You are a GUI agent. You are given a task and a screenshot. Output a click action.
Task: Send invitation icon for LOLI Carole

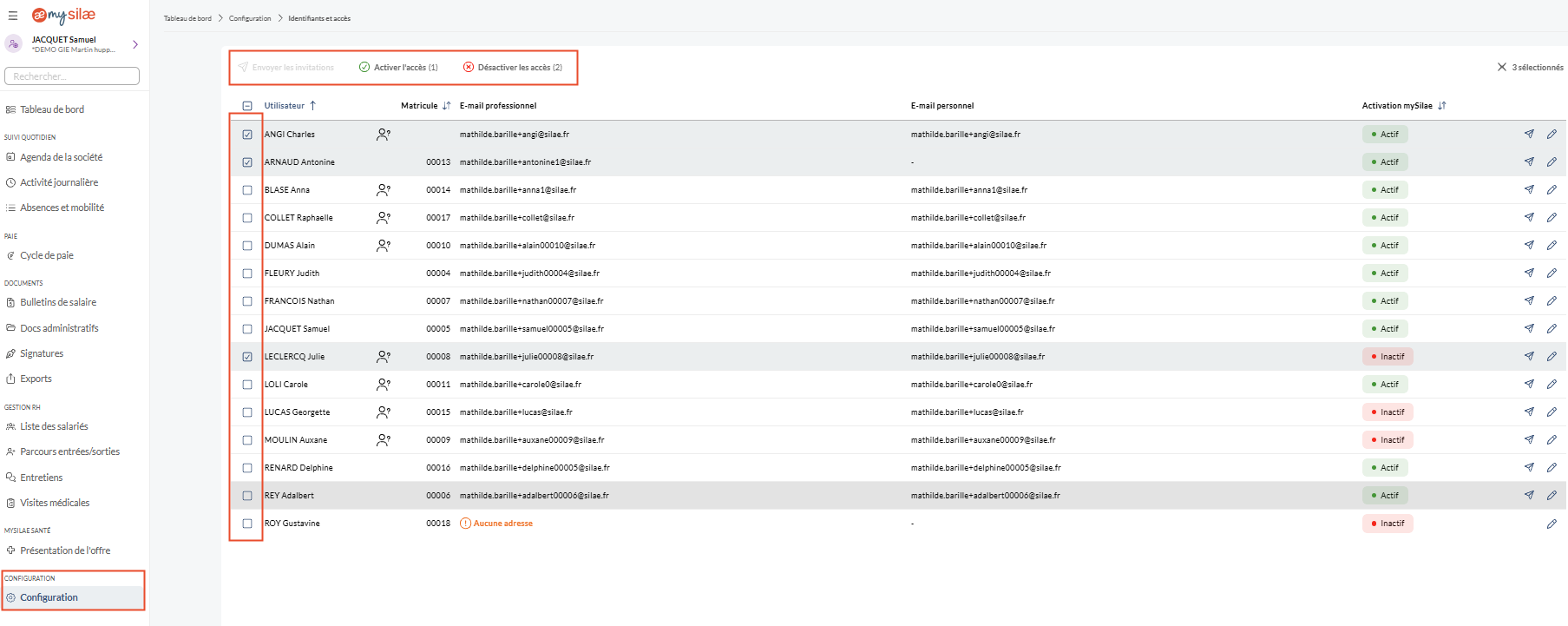(x=1529, y=384)
